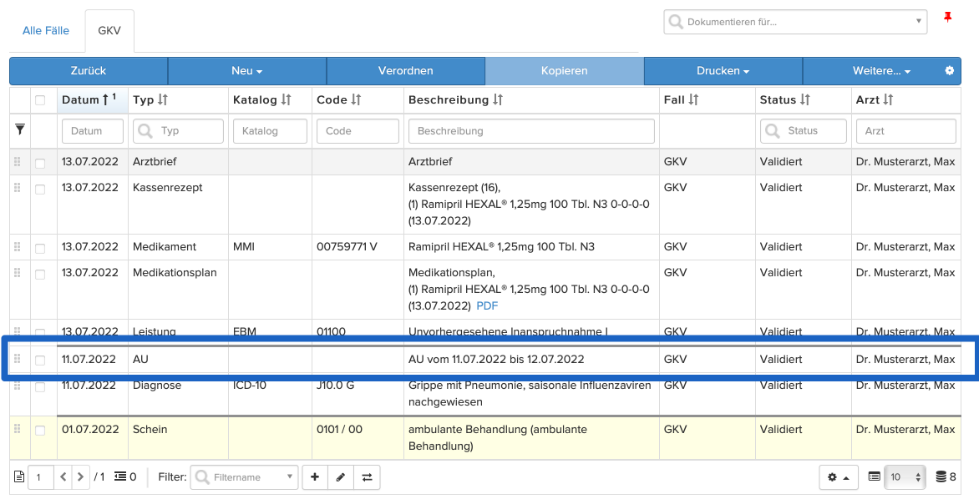Screen dimensions: 979x502
Task: Open toolbar settings gear icon
Action: click(x=950, y=71)
